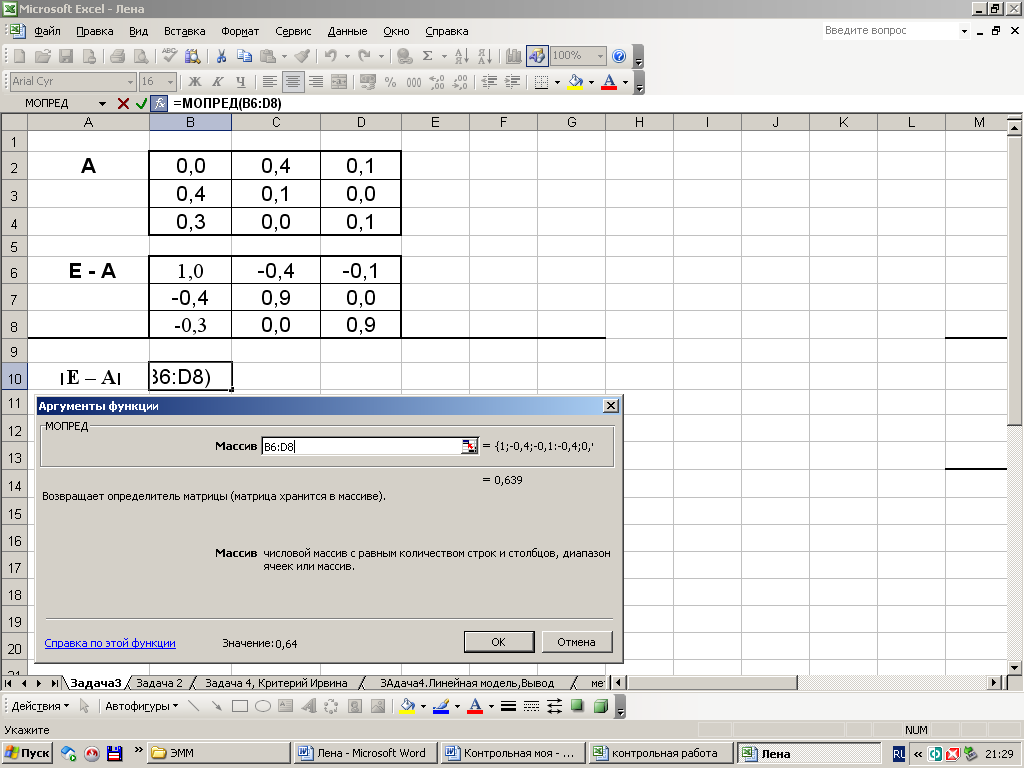The image size is (1024, 768).
Task: Toggle the Drawing toolbar button
Action: [x=537, y=56]
